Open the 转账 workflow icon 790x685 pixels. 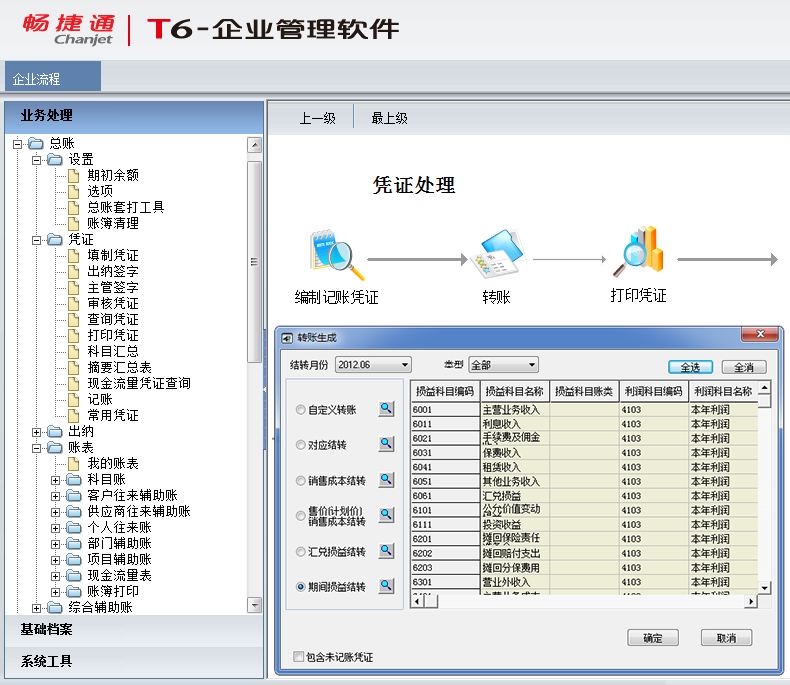497,258
